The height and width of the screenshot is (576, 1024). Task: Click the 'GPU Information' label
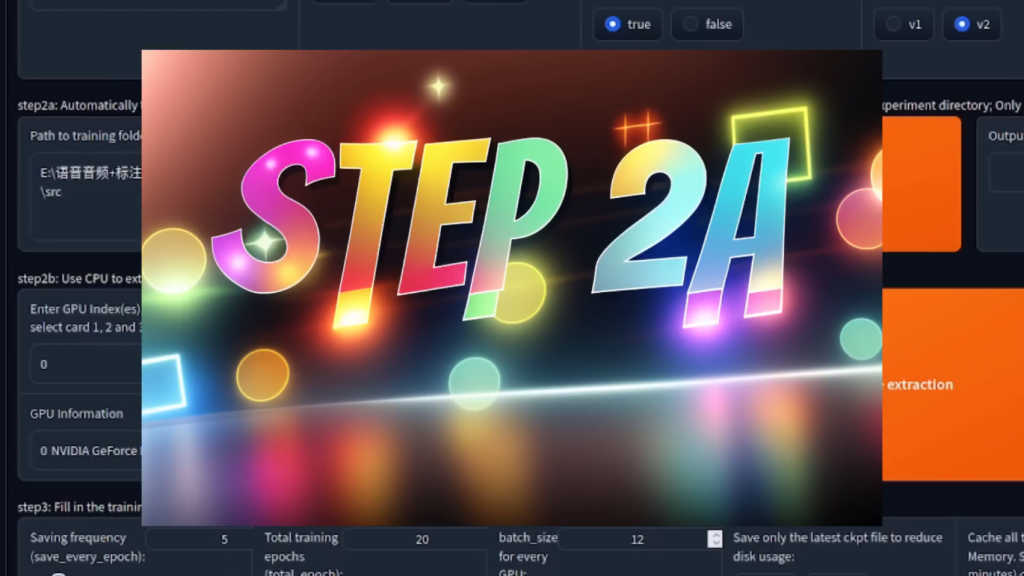76,413
